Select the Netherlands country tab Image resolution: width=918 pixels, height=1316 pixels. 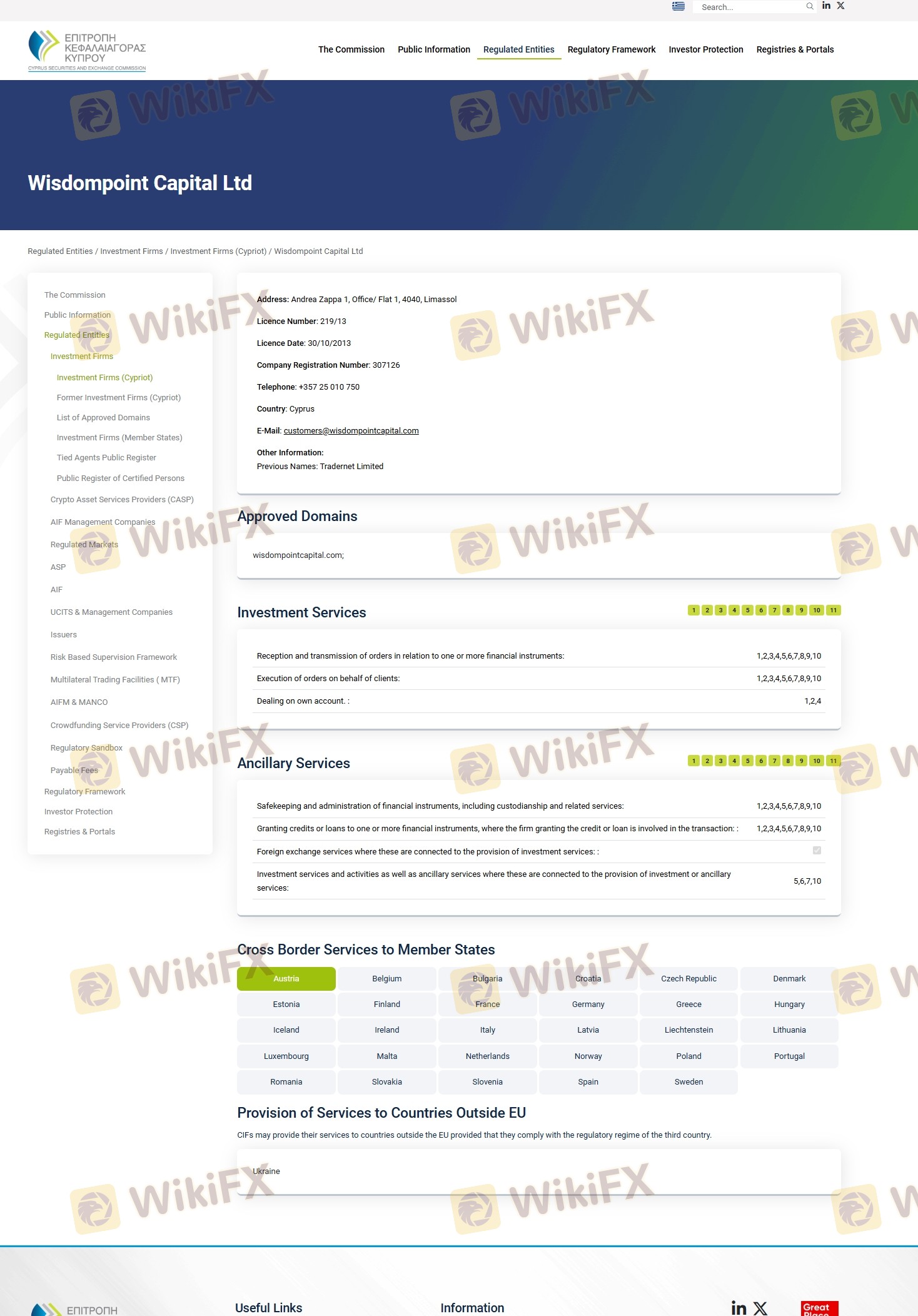[x=488, y=1056]
